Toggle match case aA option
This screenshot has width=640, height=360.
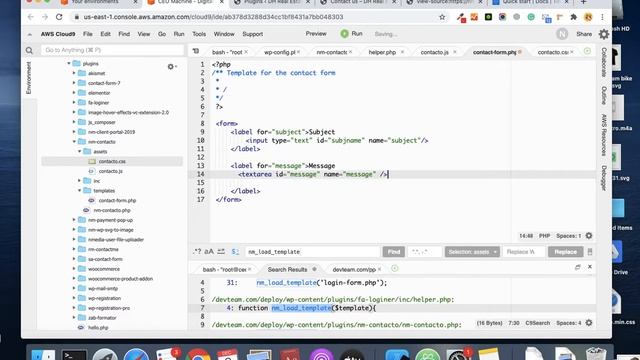(x=209, y=251)
